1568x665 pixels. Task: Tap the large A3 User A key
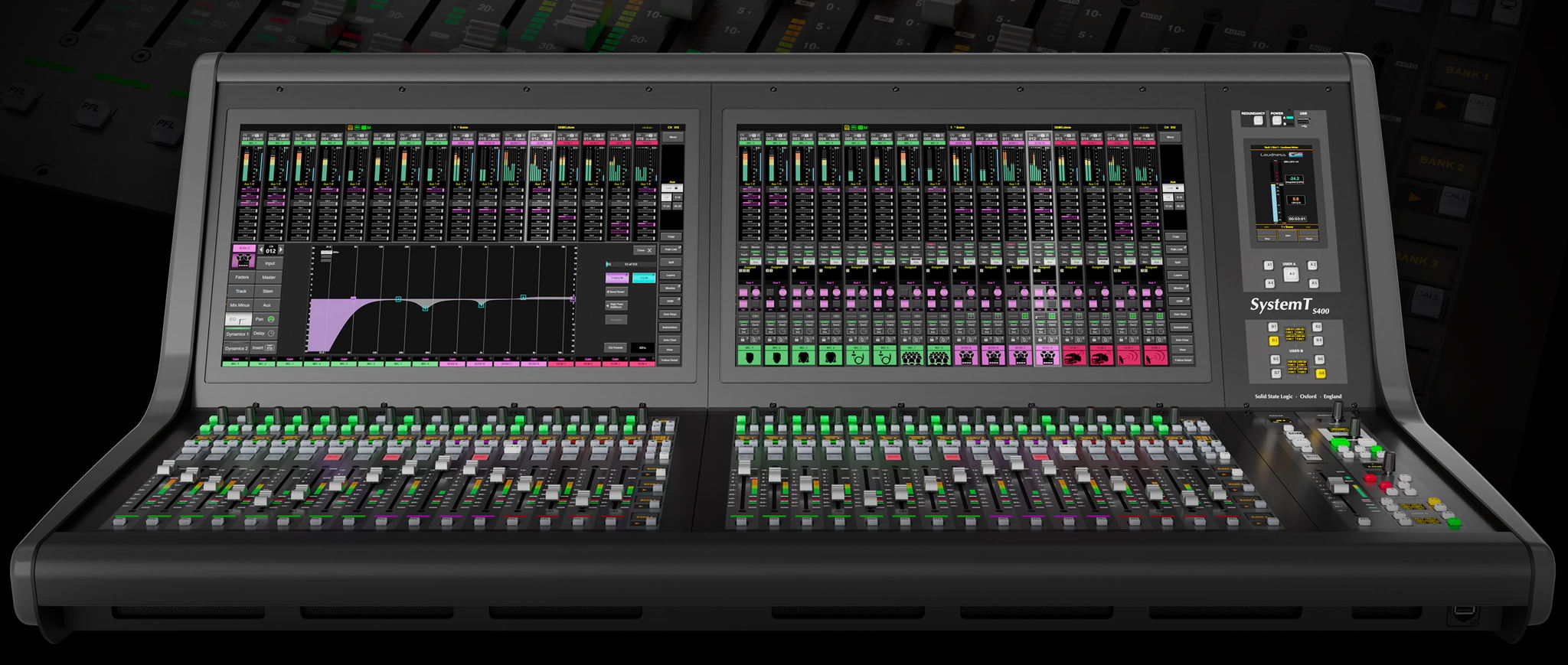pos(1292,274)
